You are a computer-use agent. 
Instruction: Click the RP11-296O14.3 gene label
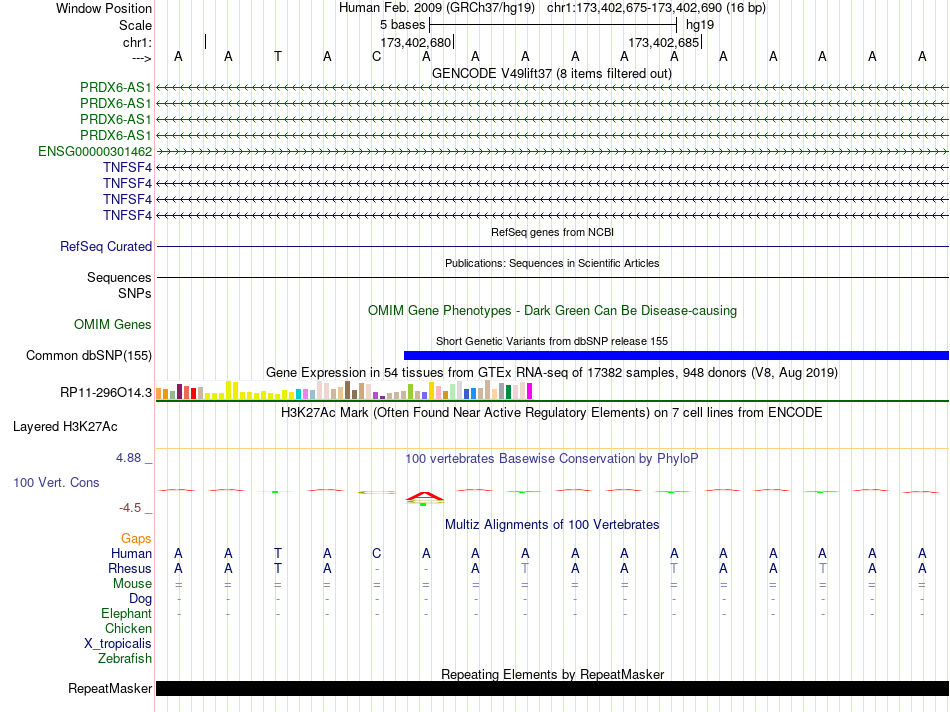pyautogui.click(x=106, y=393)
